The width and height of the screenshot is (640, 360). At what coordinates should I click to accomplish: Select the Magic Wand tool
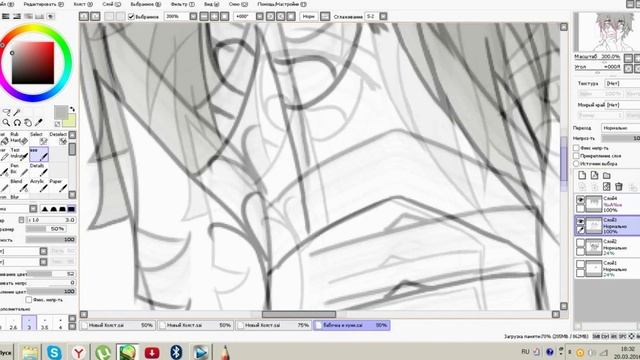pyautogui.click(x=17, y=112)
